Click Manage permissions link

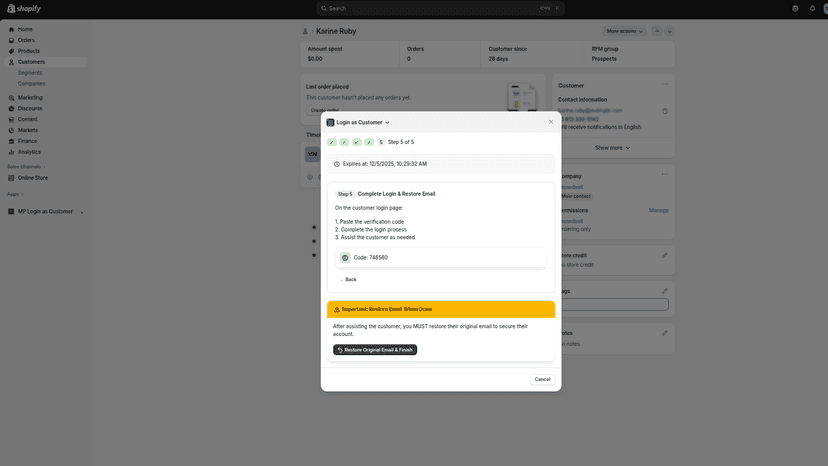658,210
